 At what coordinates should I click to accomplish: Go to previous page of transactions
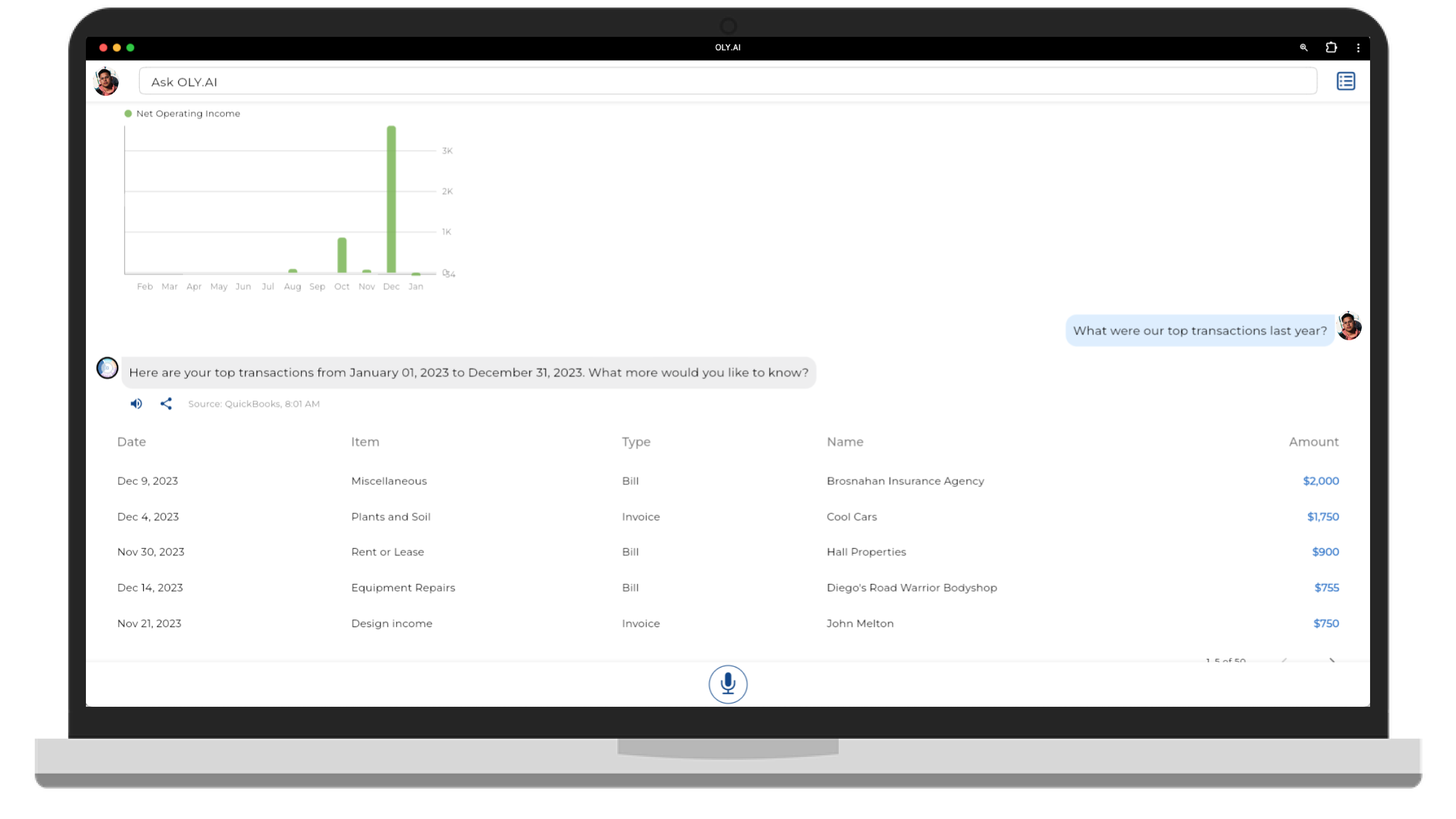click(x=1284, y=660)
